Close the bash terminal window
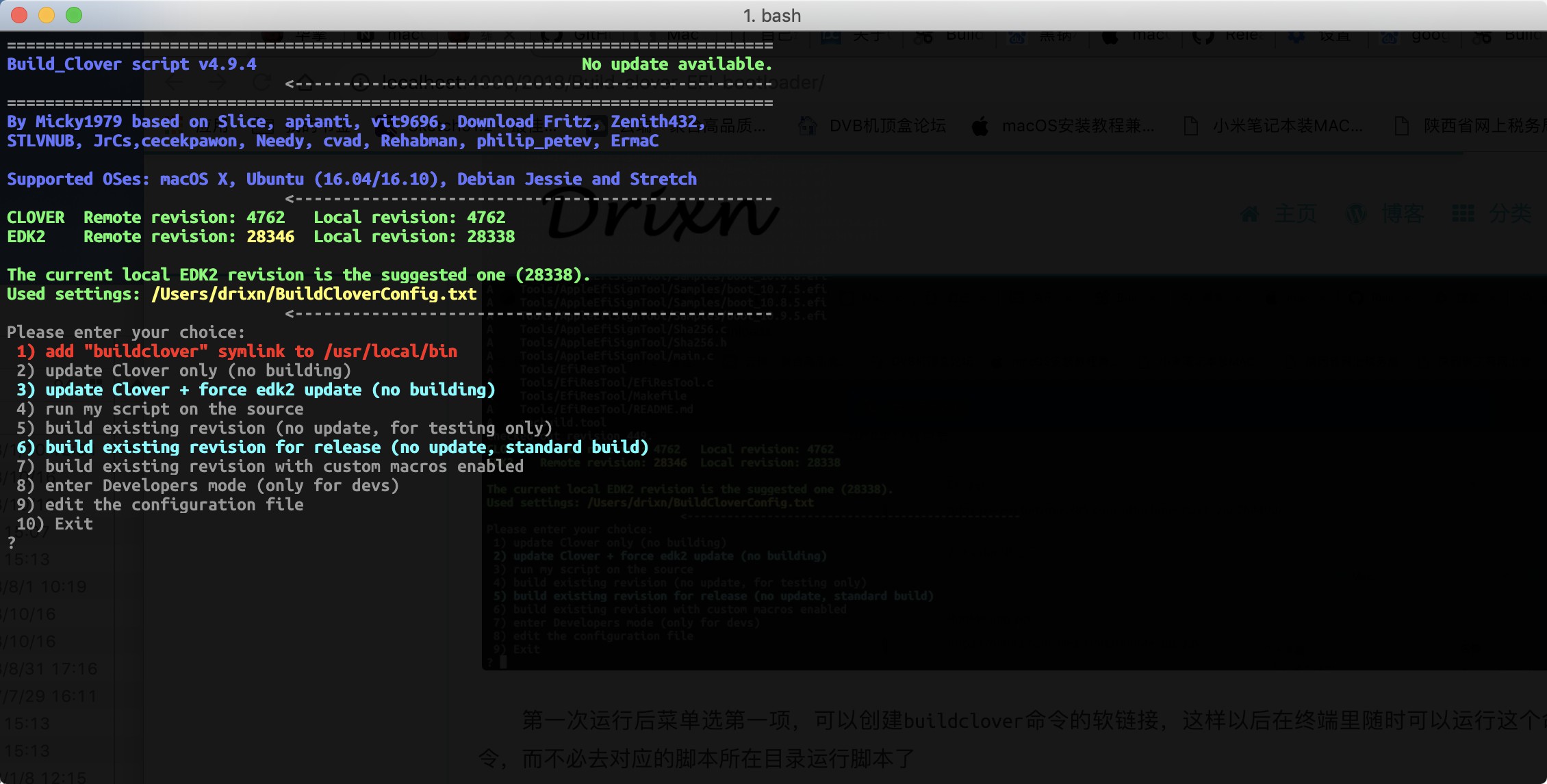 [x=19, y=15]
